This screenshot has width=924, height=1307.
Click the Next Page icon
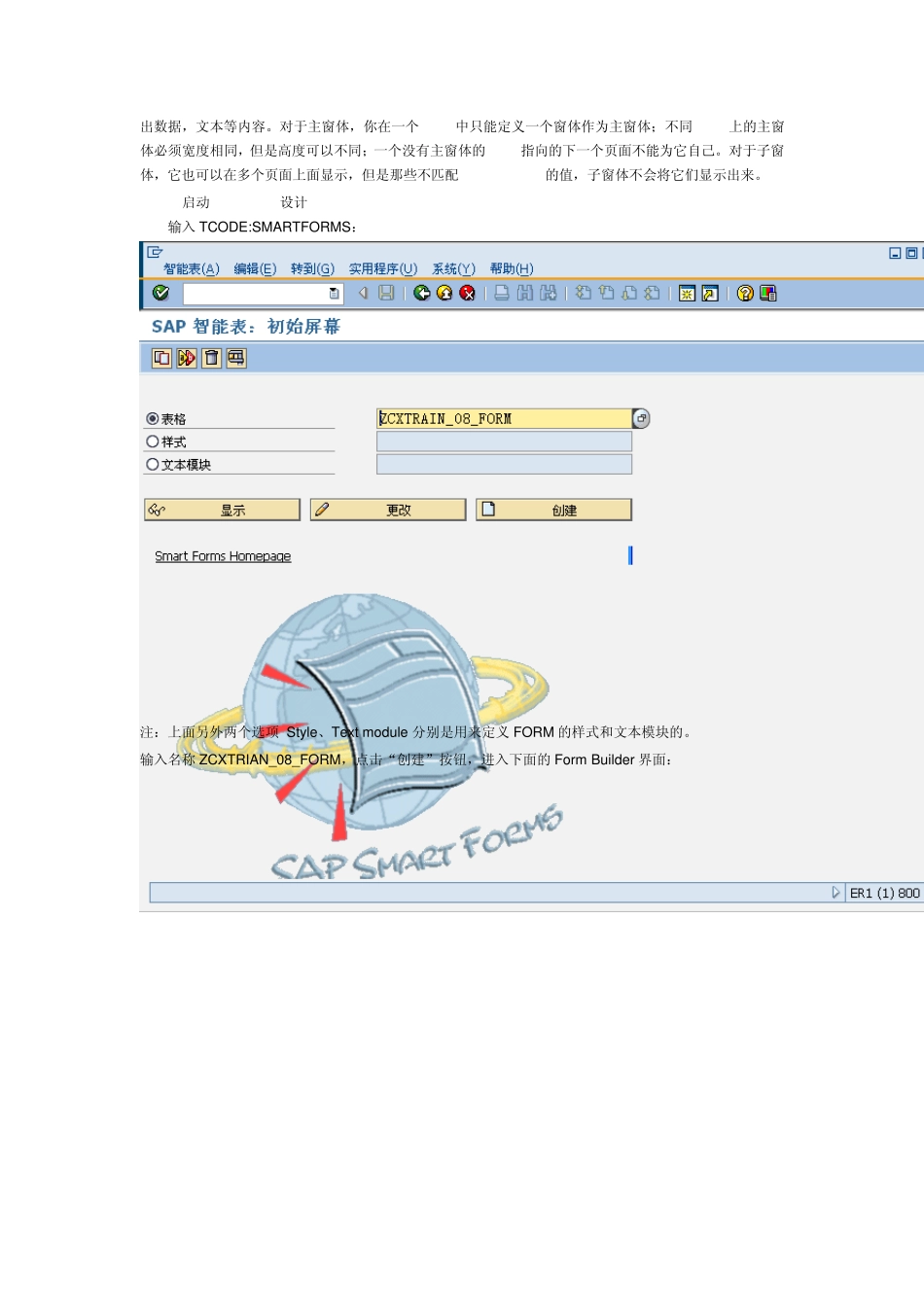[x=629, y=293]
